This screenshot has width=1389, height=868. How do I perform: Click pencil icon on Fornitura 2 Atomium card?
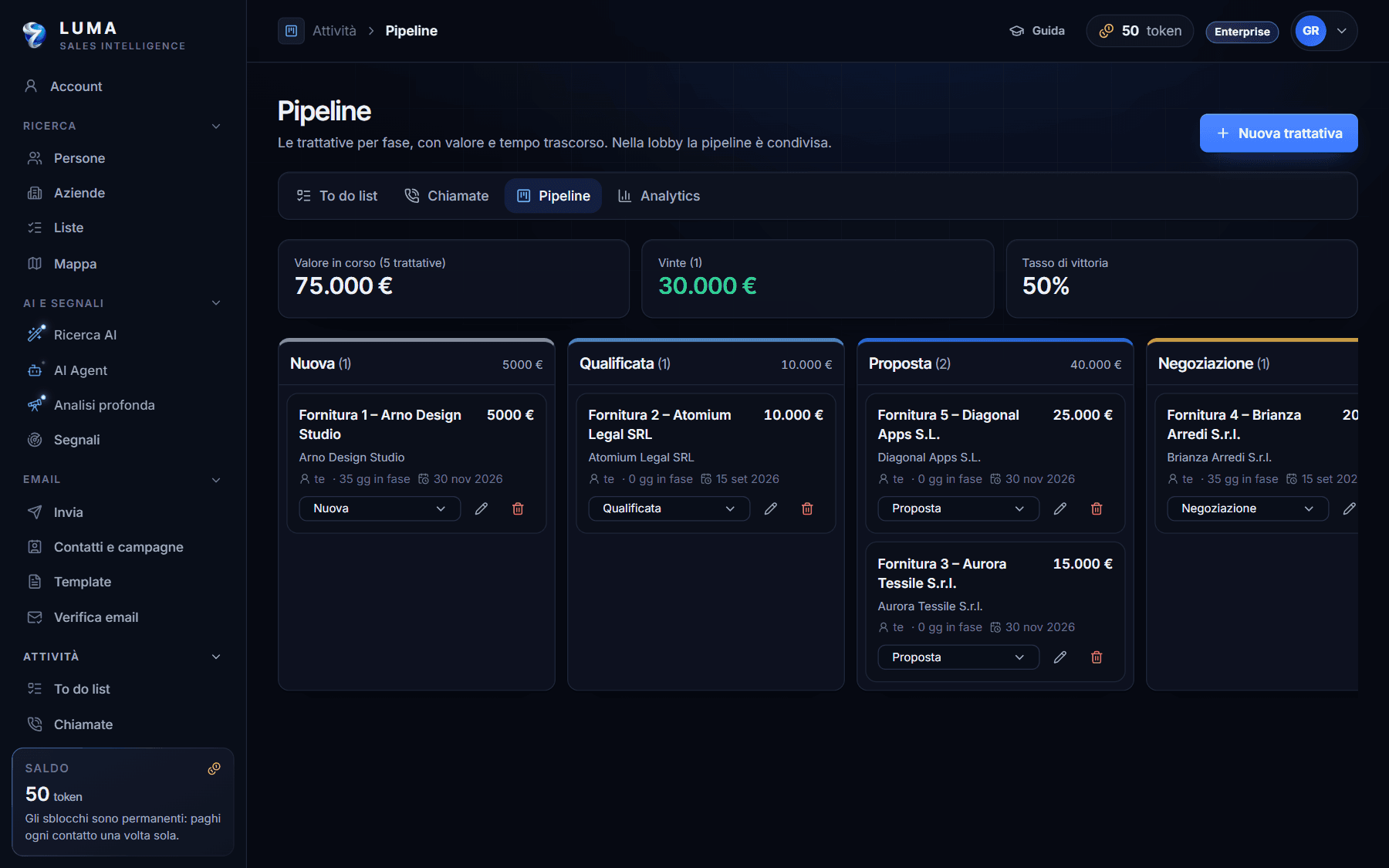pyautogui.click(x=771, y=508)
